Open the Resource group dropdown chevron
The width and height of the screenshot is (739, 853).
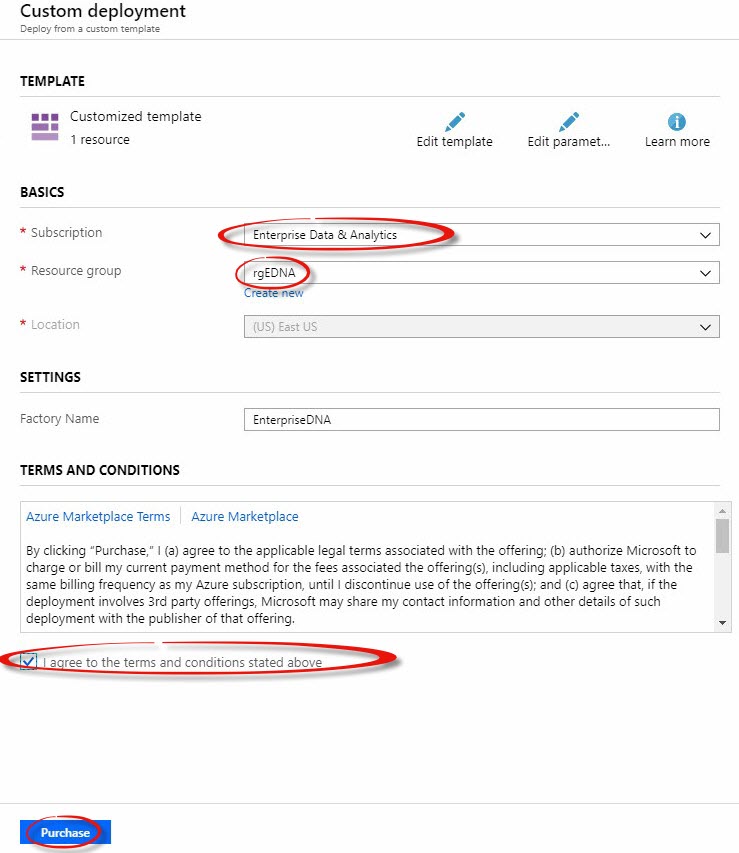[705, 273]
